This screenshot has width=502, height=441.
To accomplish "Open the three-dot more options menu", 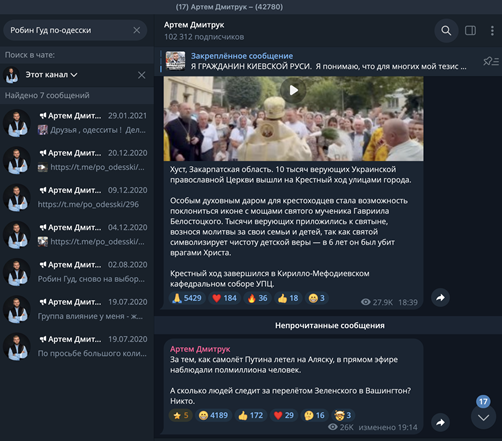I will pos(492,31).
